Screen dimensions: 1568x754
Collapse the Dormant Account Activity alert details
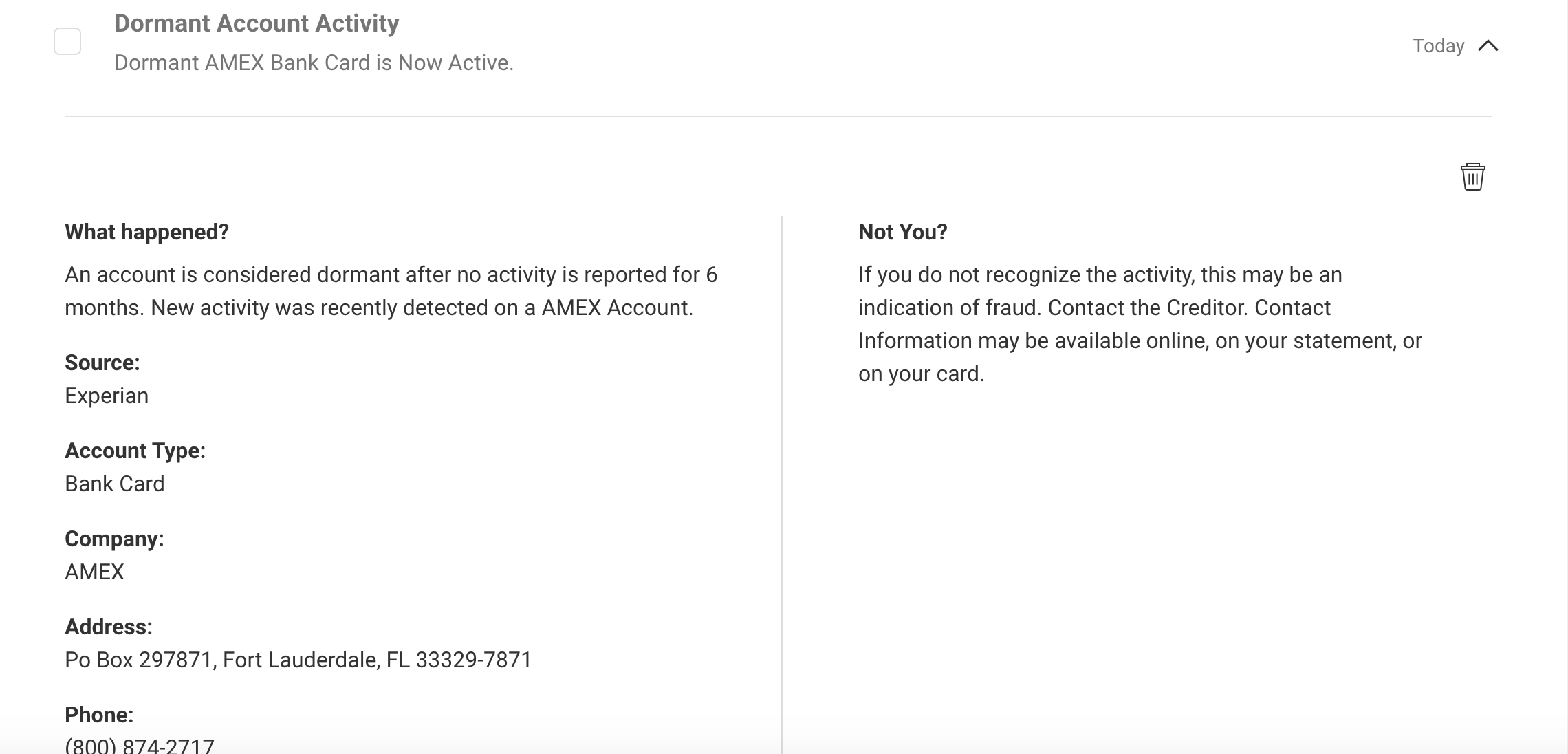click(x=1488, y=45)
